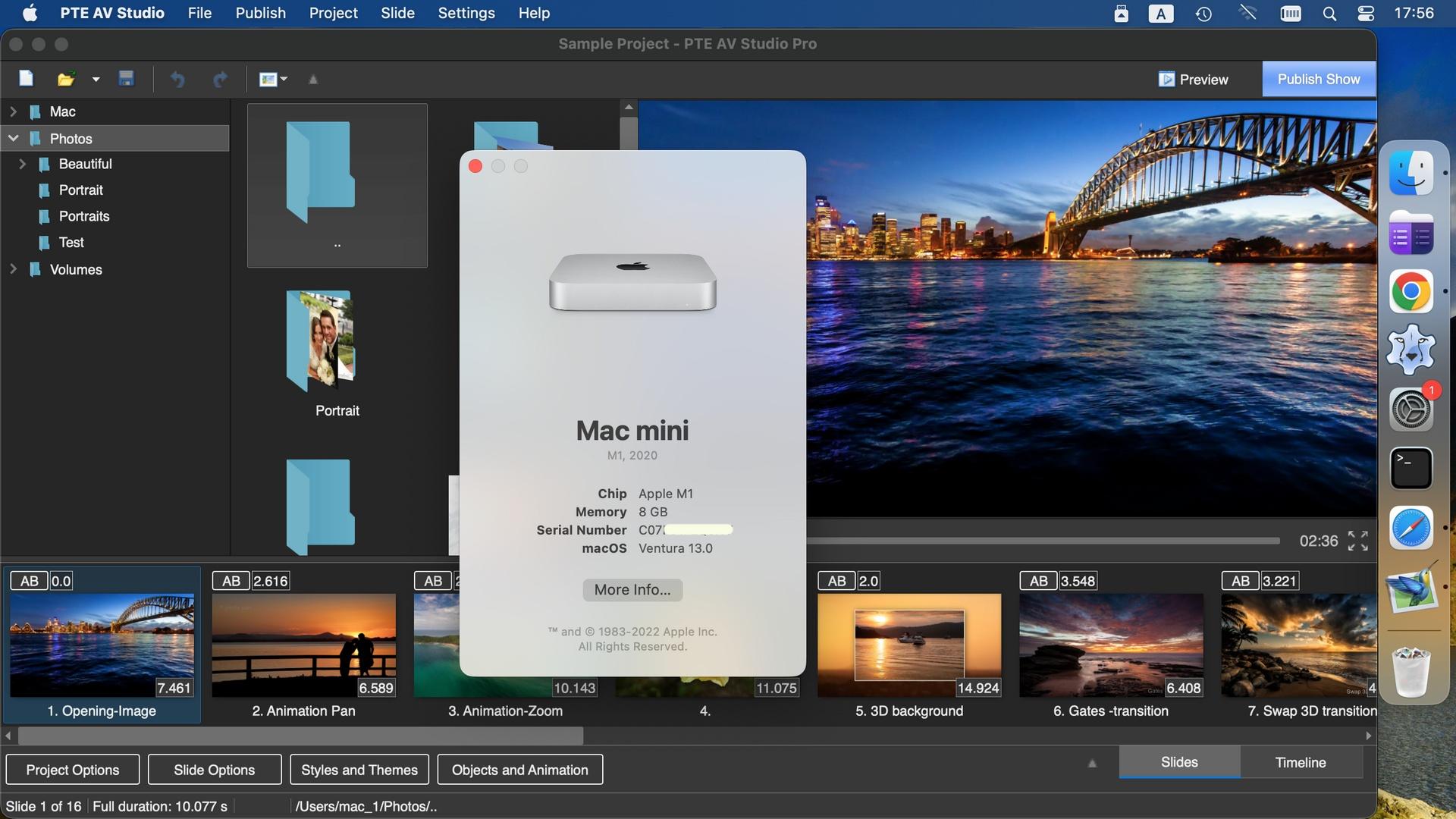The image size is (1456, 819).
Task: Open the file list view mode dropdown
Action: (x=273, y=79)
